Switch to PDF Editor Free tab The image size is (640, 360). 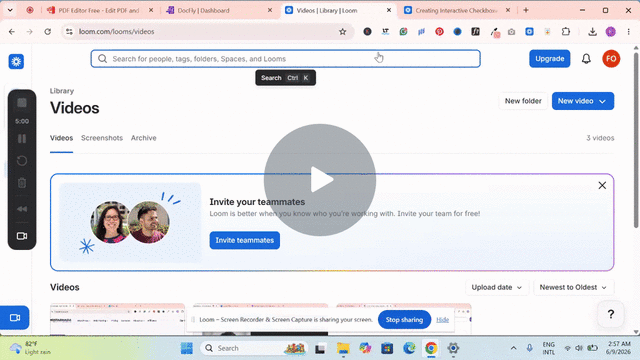click(x=100, y=10)
